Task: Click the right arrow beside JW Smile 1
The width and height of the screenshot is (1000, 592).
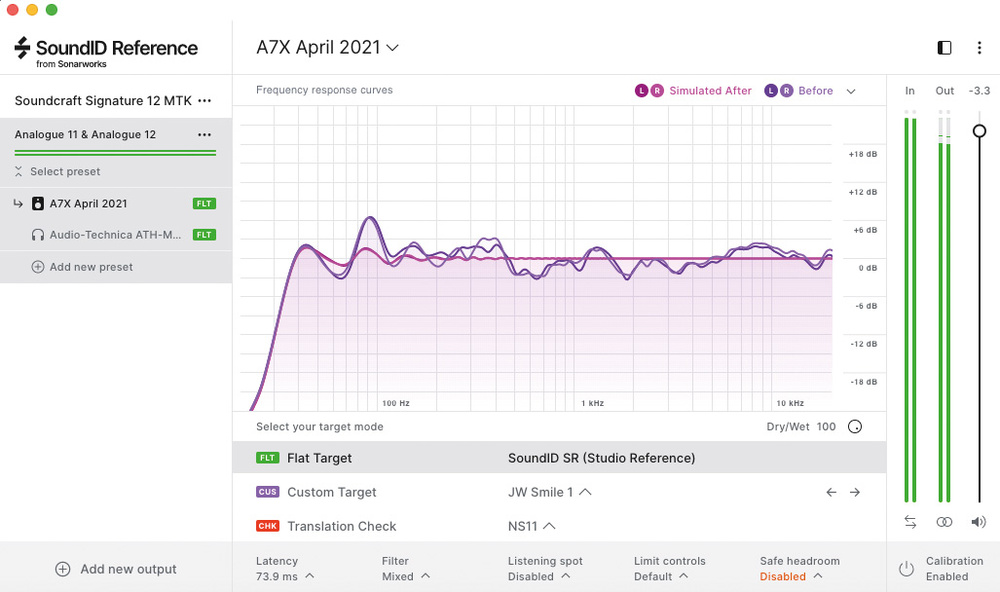Action: [x=855, y=492]
